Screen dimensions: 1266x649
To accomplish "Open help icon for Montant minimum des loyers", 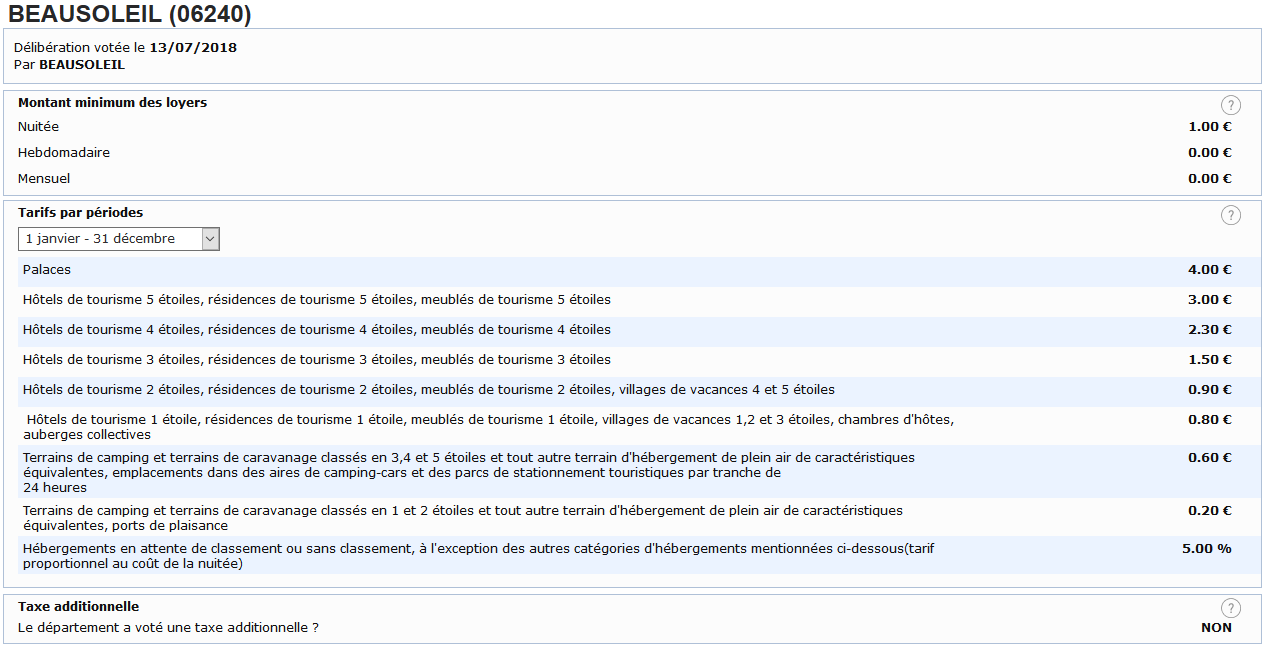I will (x=1231, y=105).
